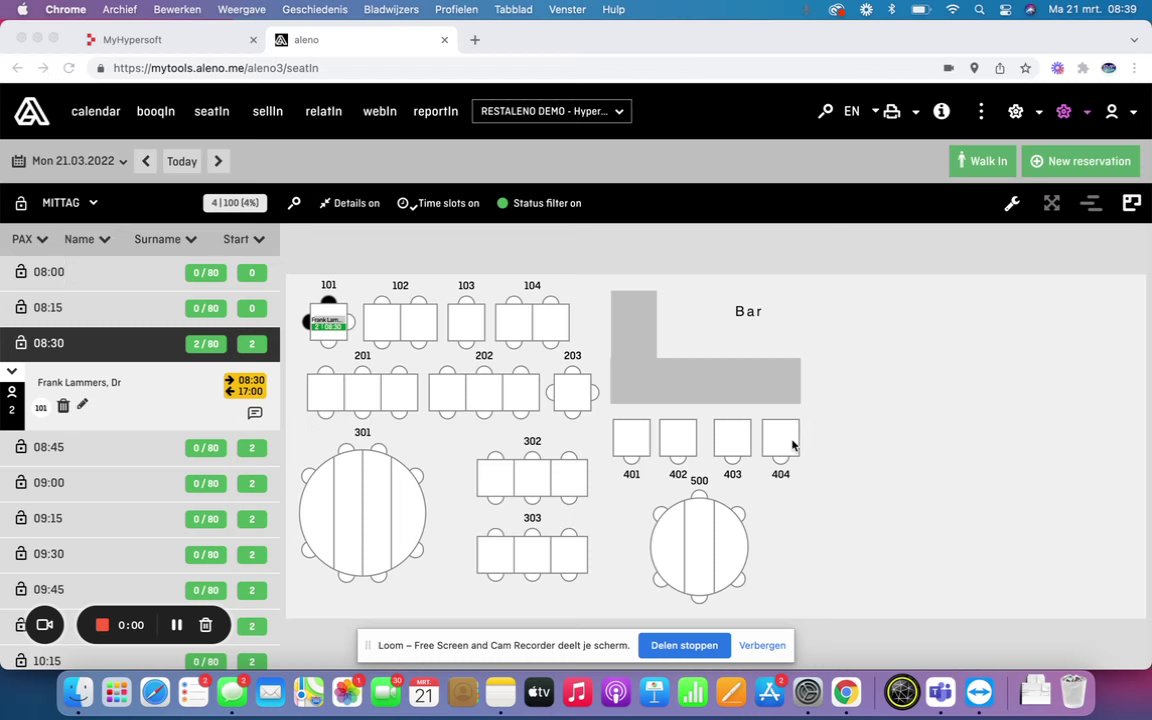This screenshot has height=720, width=1152.
Task: Toggle lock on the 08:15 time slot
Action: coord(21,307)
